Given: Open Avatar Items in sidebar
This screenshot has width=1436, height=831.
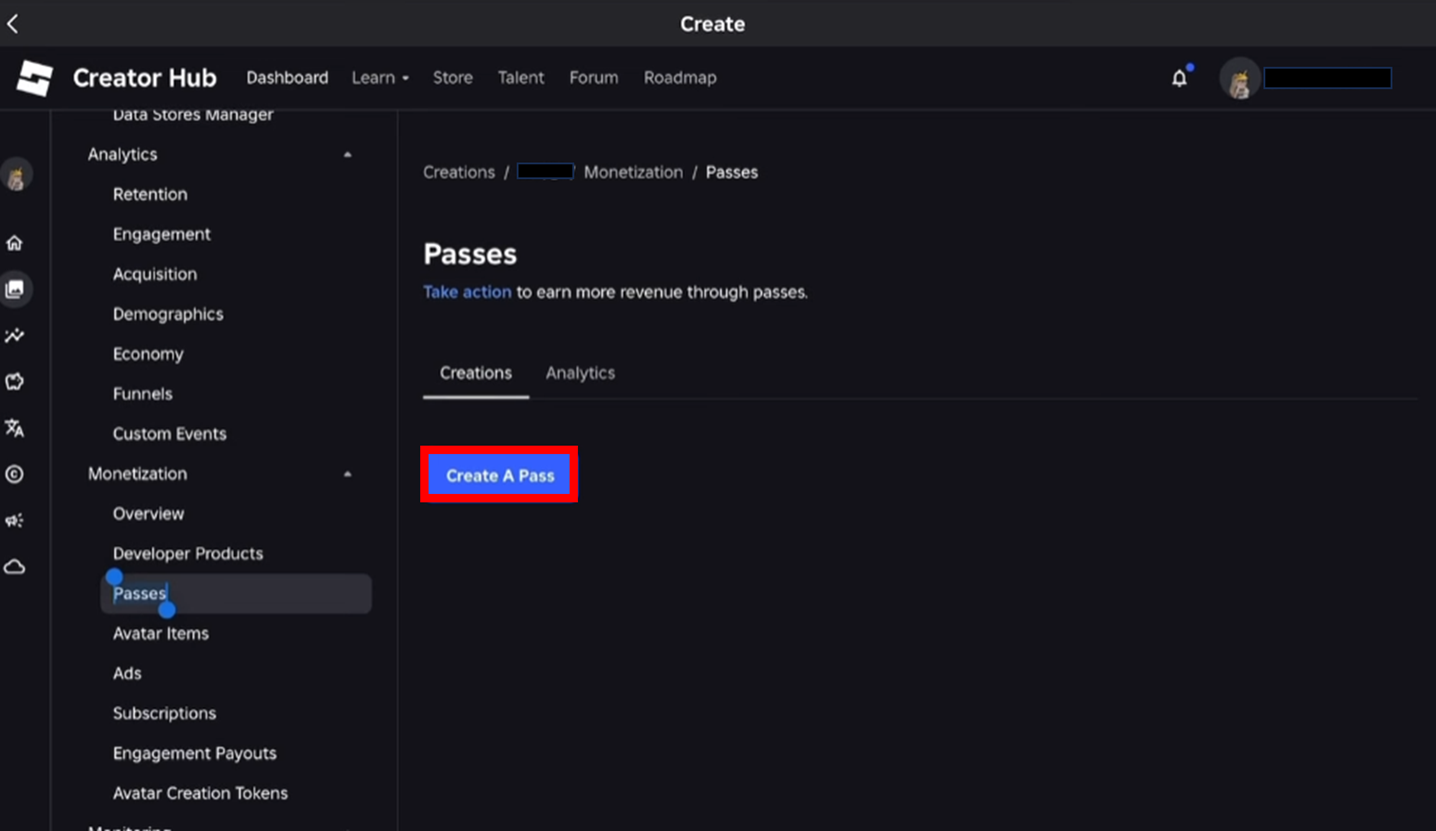Looking at the screenshot, I should [x=161, y=634].
